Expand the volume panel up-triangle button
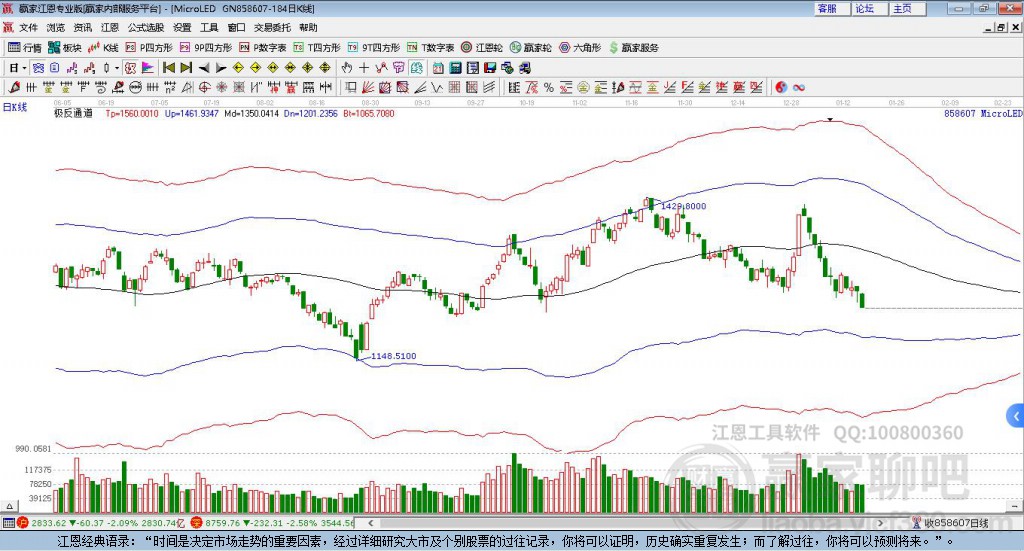The width and height of the screenshot is (1024, 551). coord(9,506)
